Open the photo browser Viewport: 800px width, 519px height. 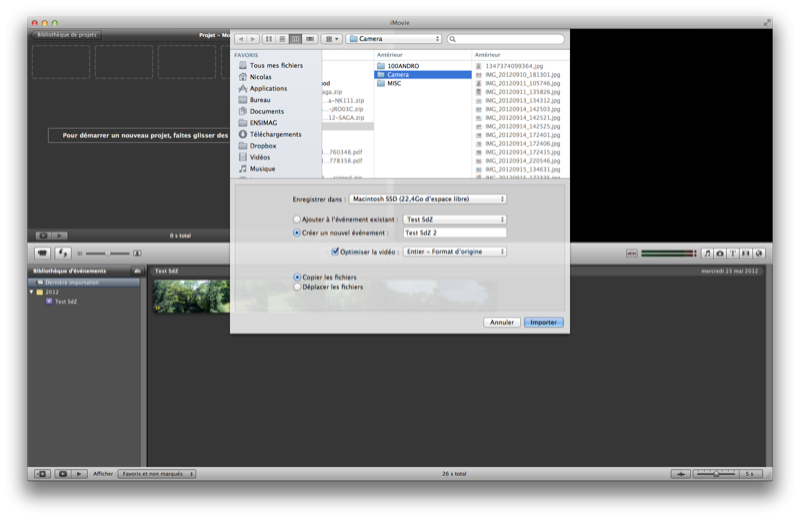(720, 253)
